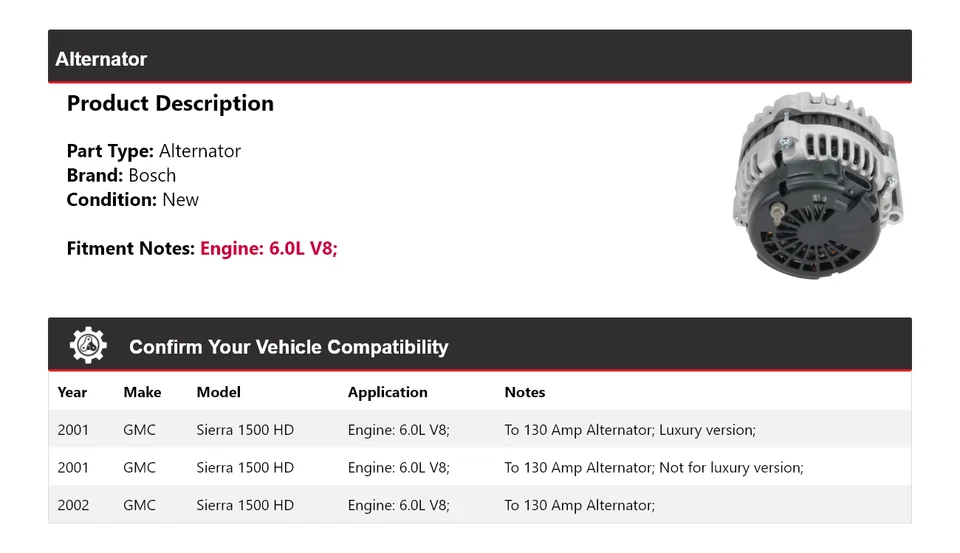960x553 pixels.
Task: Select the note ending in 'Luxury version;' in first row
Action: [x=630, y=430]
